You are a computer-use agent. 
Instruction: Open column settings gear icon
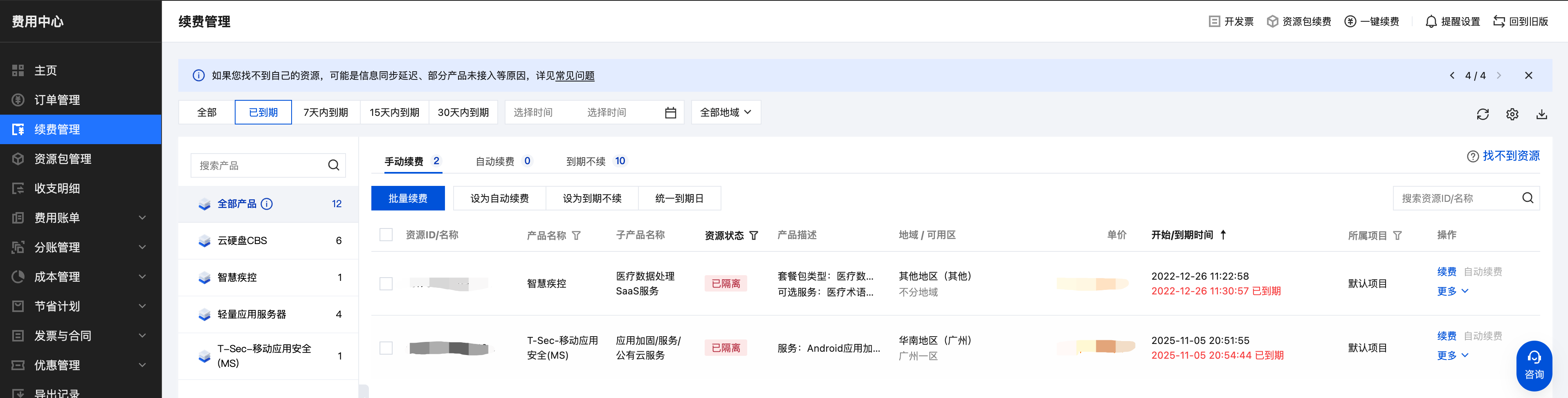tap(1512, 114)
